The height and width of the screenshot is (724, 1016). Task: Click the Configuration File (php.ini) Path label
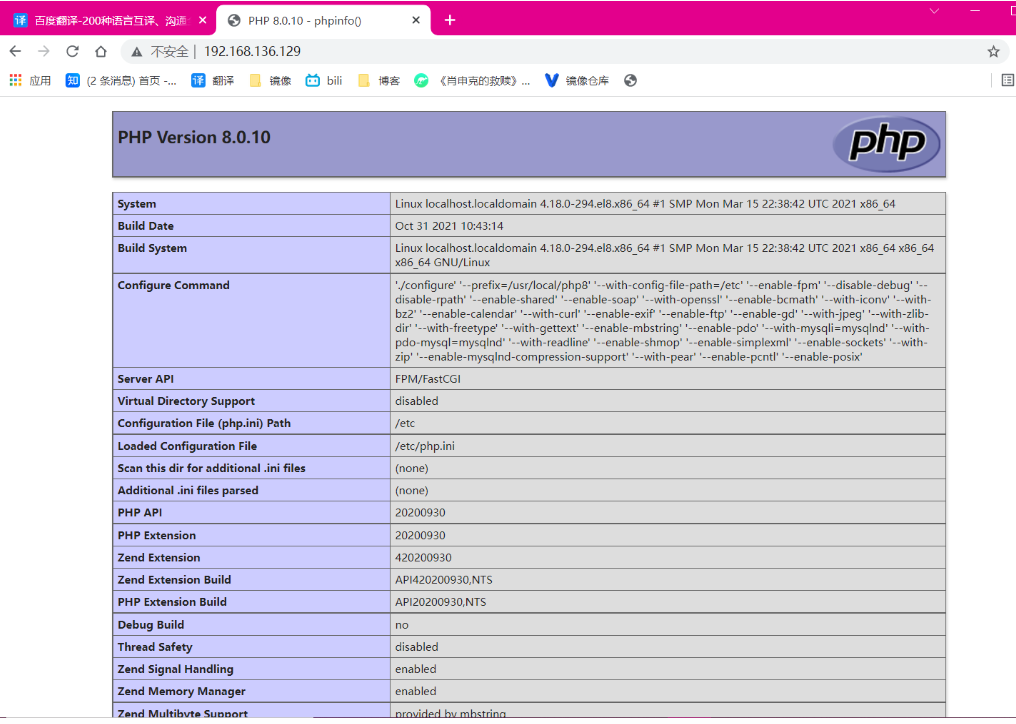click(x=204, y=423)
